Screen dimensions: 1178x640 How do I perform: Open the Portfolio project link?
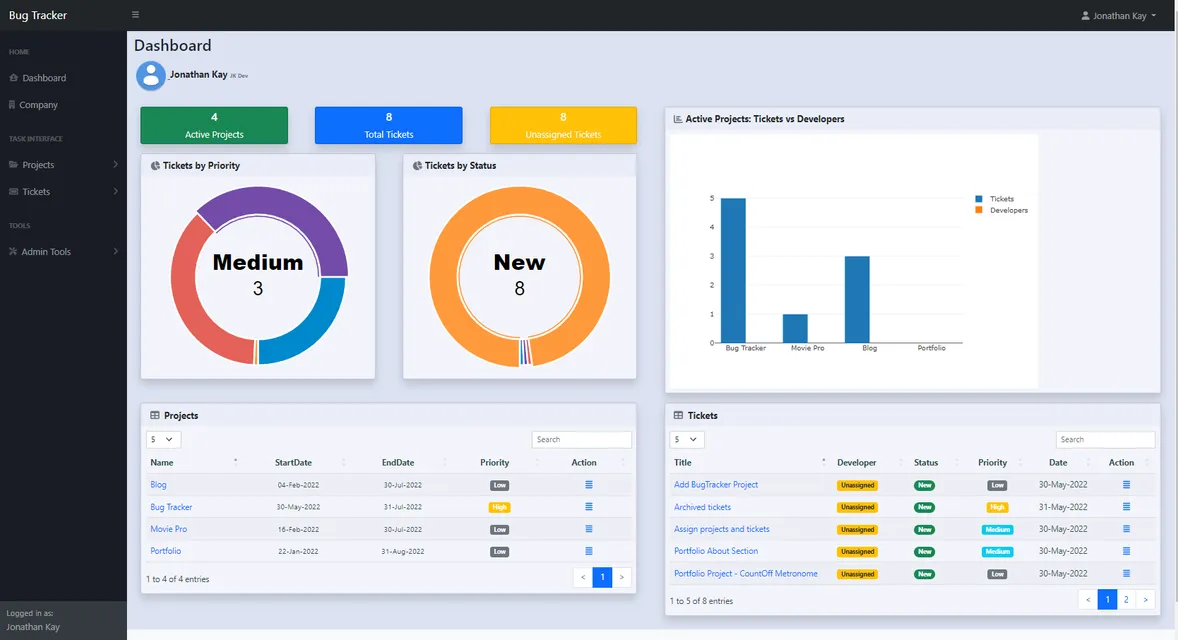coord(166,551)
